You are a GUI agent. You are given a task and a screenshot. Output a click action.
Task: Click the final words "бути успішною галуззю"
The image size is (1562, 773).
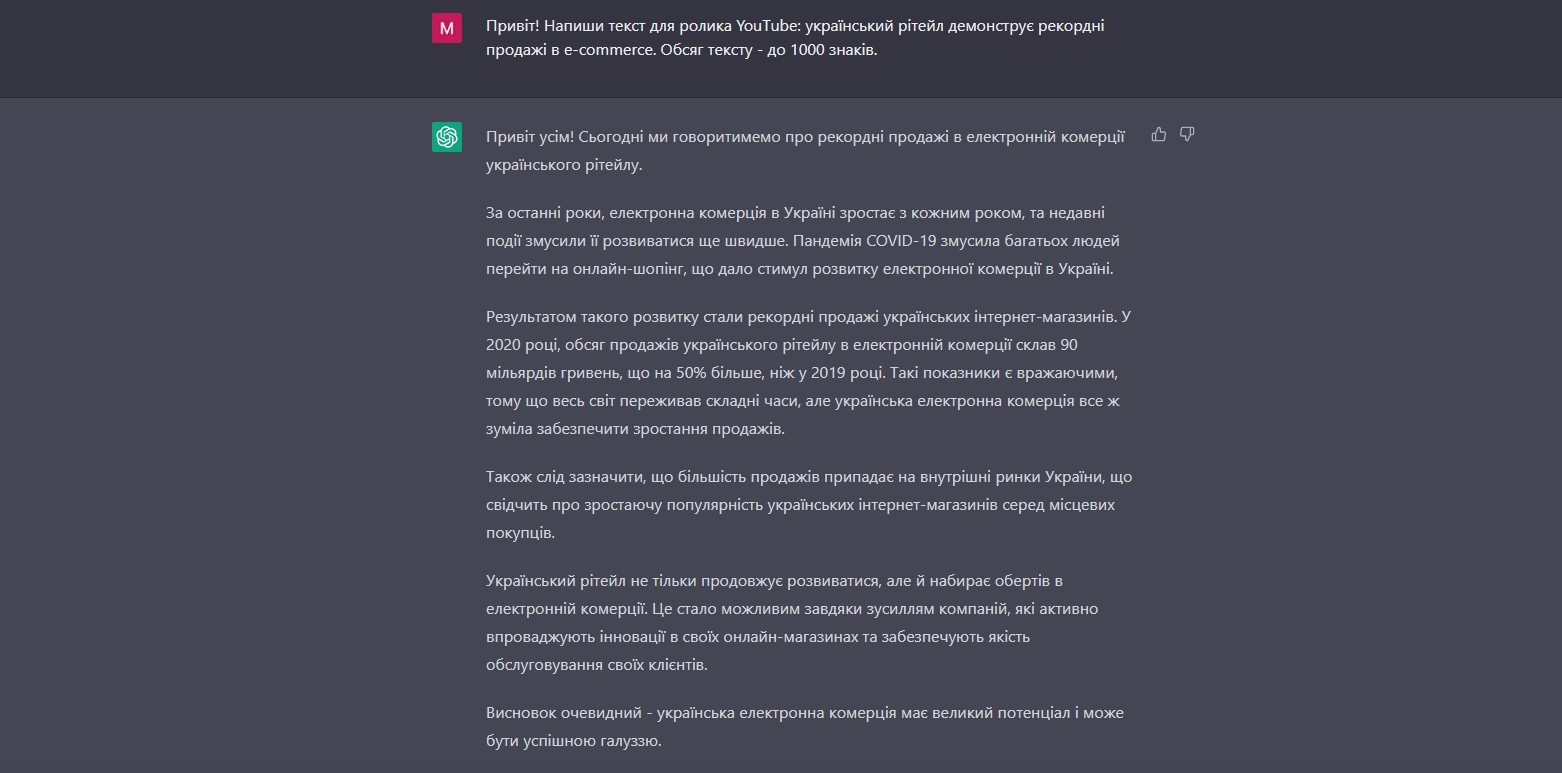[x=573, y=741]
